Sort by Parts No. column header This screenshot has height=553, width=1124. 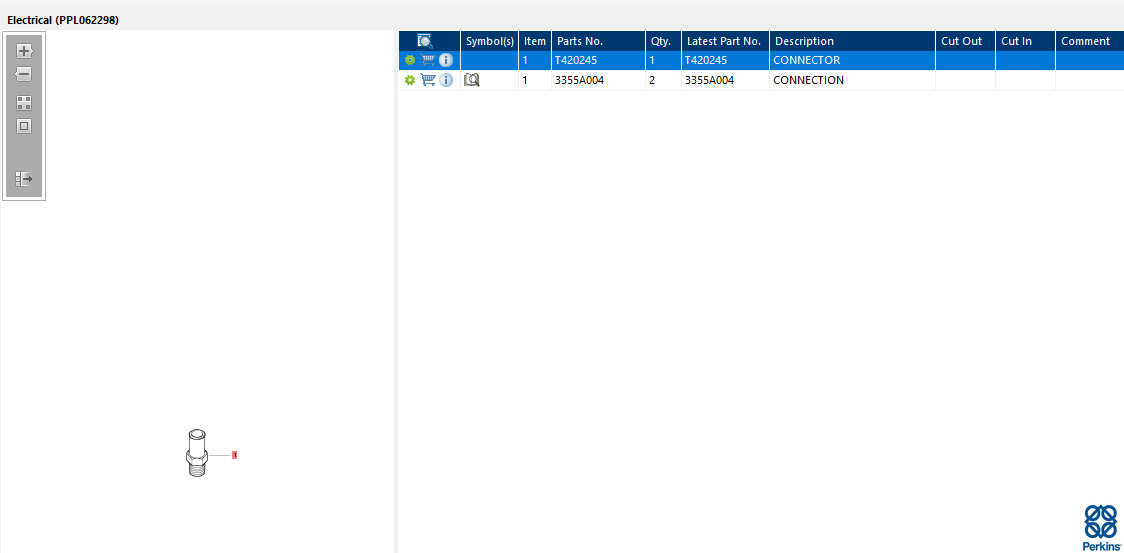click(599, 41)
